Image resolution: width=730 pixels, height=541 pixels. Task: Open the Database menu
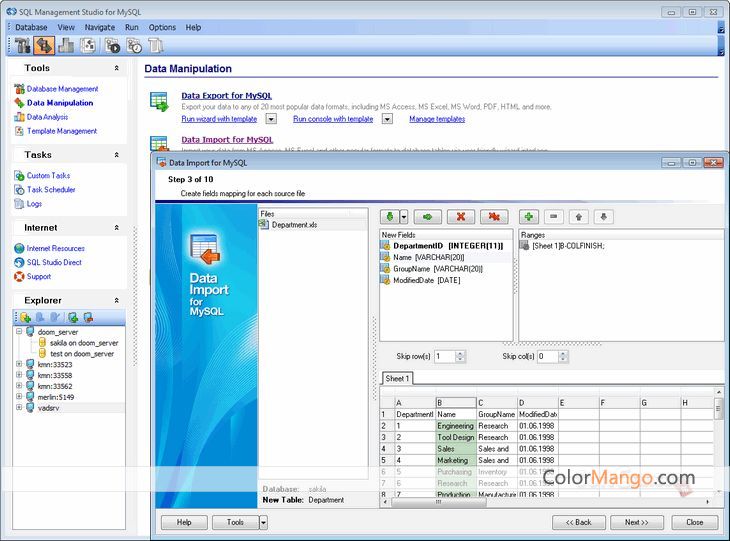[x=31, y=27]
